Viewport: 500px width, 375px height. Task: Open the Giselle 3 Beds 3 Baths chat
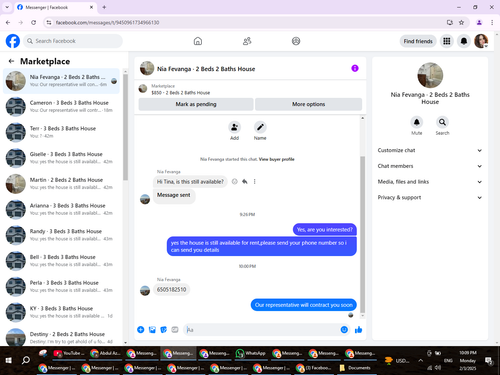click(62, 158)
